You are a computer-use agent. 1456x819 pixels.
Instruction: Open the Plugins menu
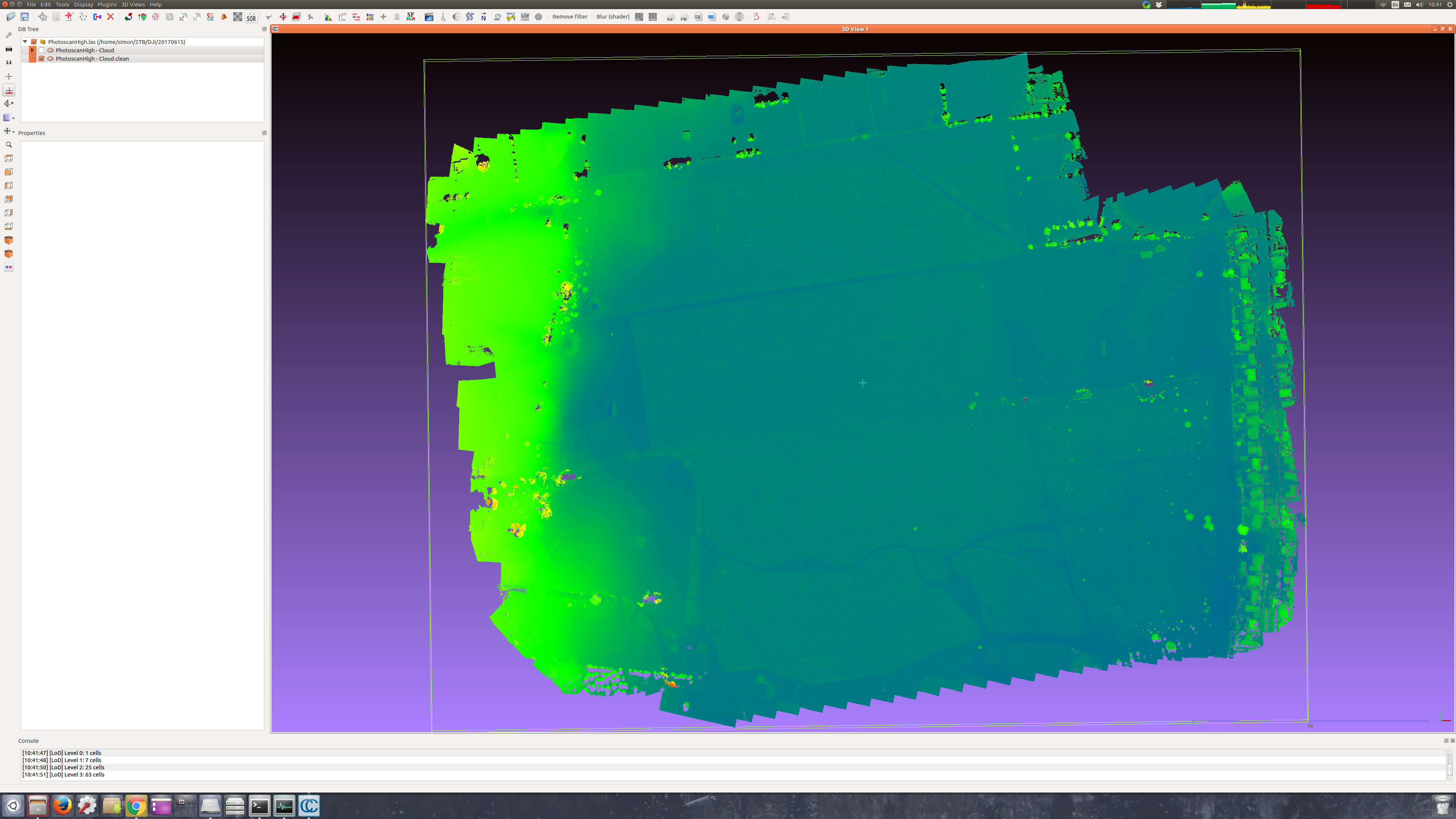[x=107, y=5]
